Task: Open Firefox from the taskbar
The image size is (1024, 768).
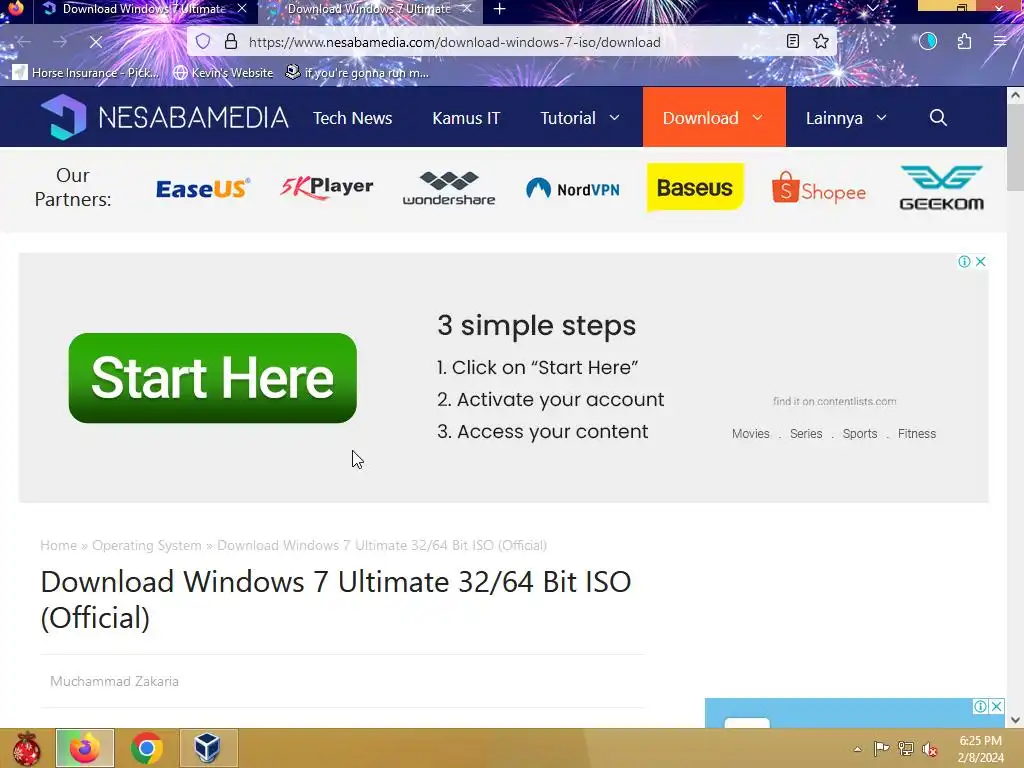Action: point(85,748)
